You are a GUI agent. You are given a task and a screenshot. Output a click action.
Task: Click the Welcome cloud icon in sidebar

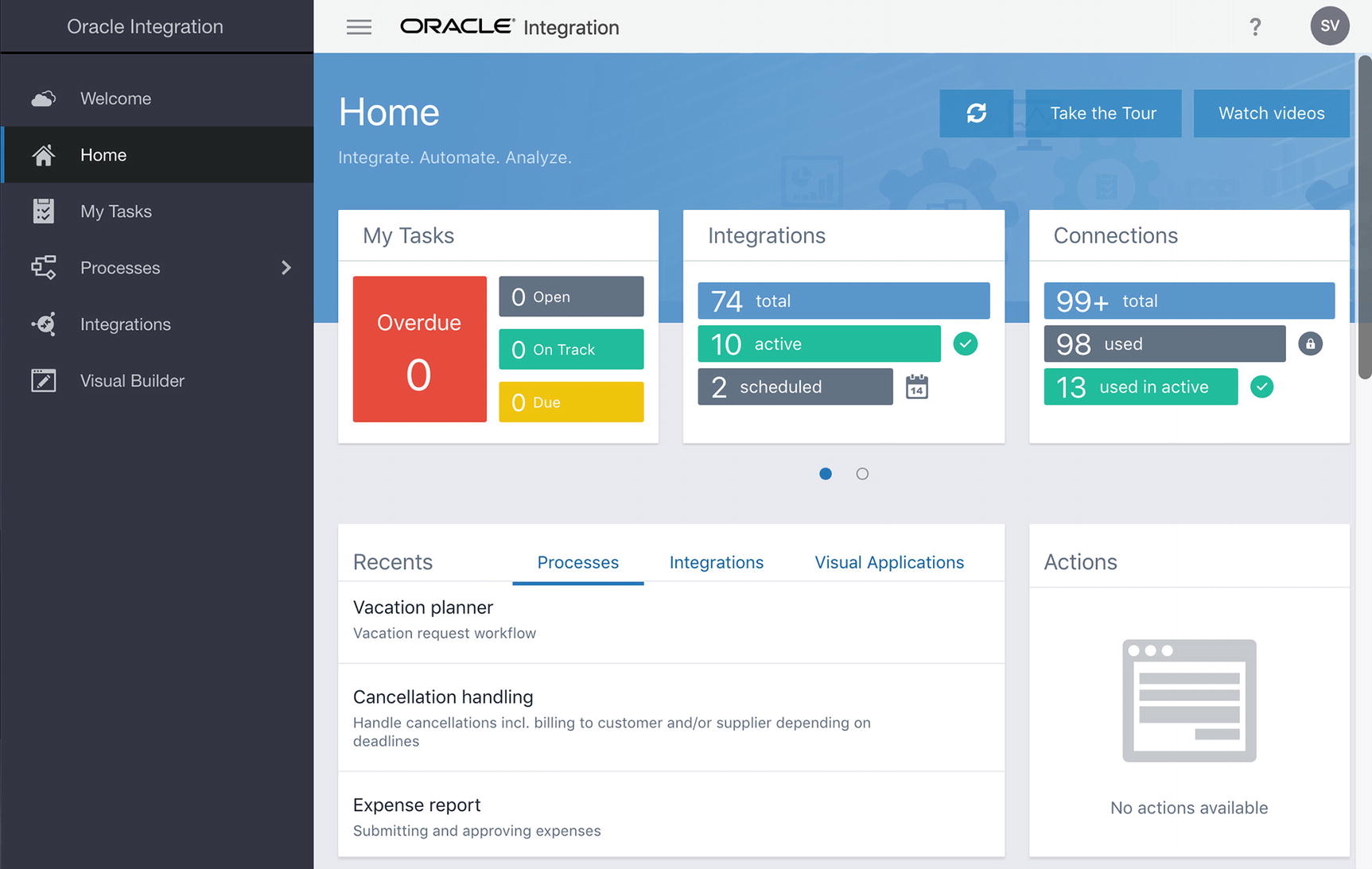coord(44,99)
